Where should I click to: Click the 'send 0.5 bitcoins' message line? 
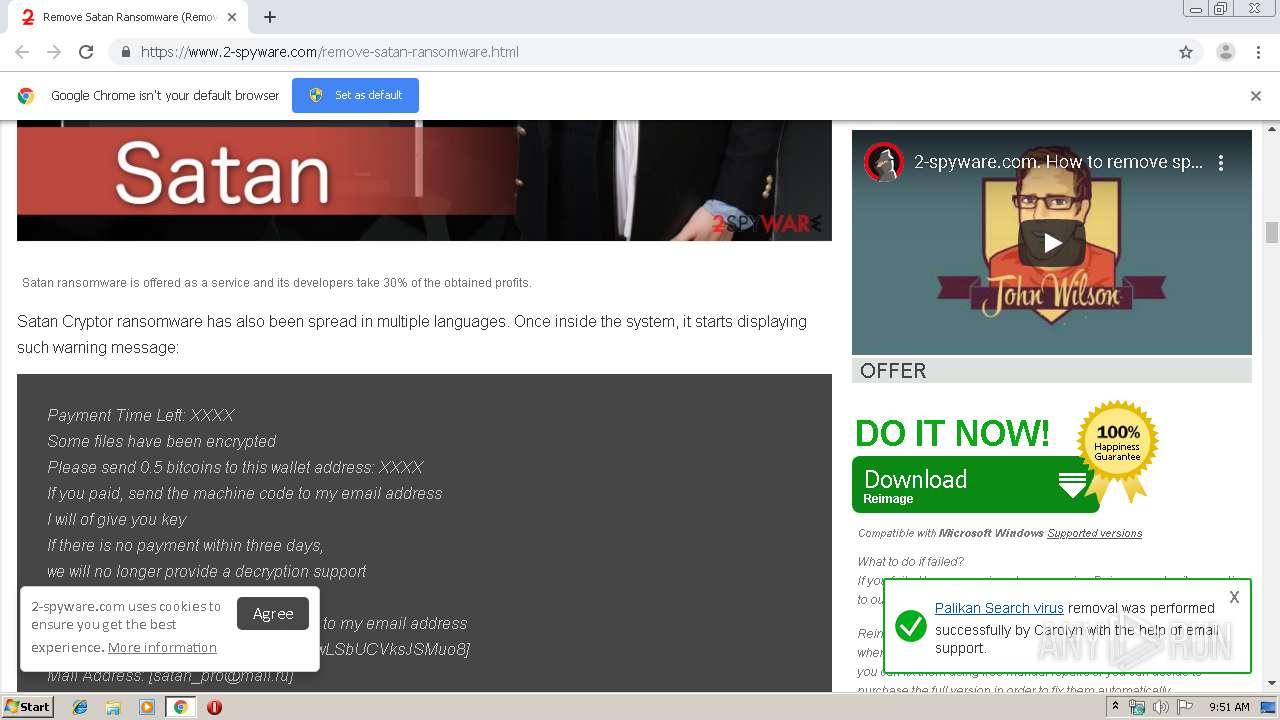(235, 467)
